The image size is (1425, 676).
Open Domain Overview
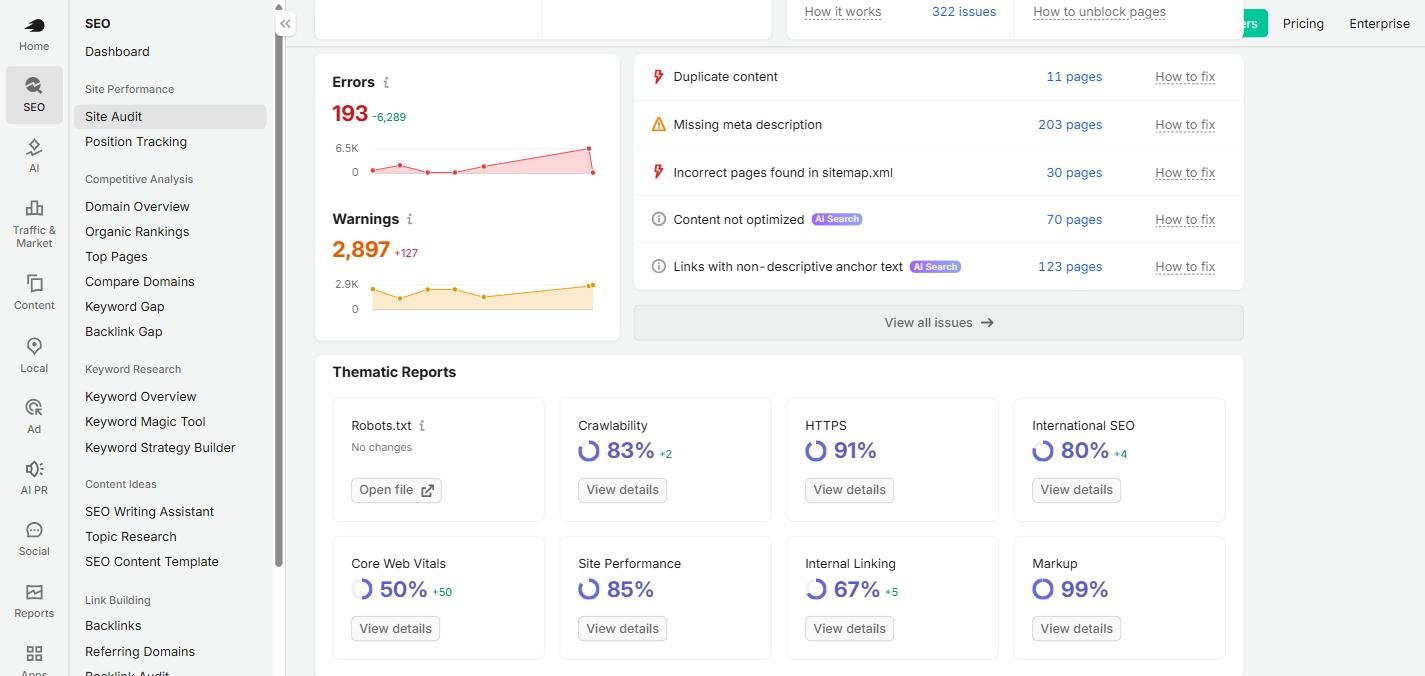137,206
